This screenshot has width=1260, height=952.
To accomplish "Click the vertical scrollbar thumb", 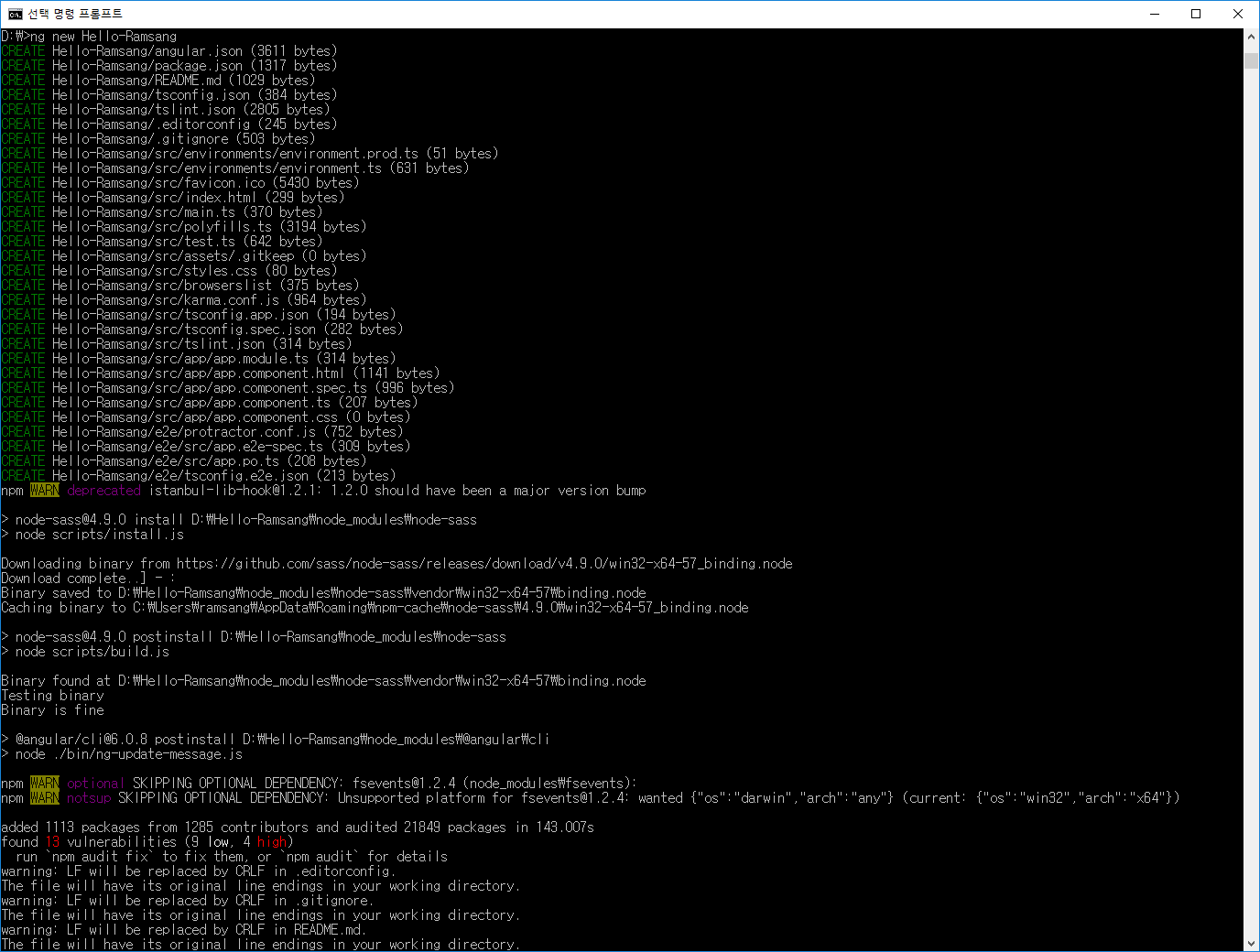I will pos(1251,60).
